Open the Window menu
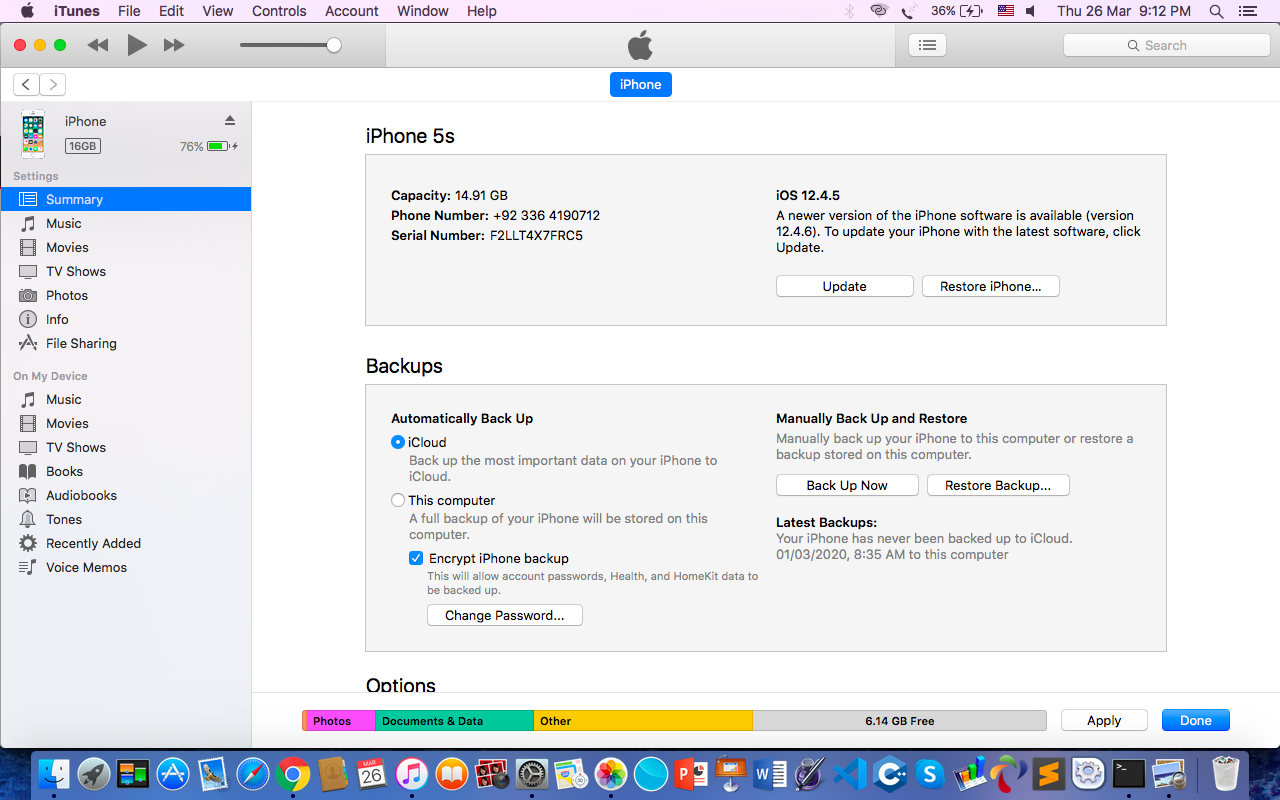The image size is (1280, 800). [x=423, y=11]
